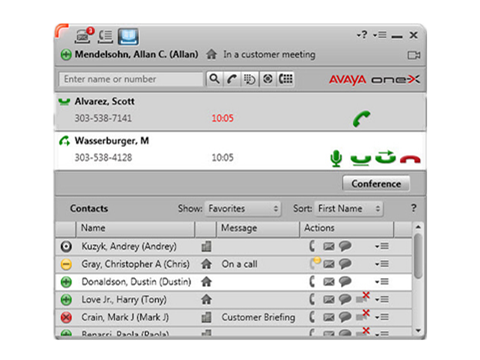480x360 pixels.
Task: Start video using the camera icon
Action: pos(414,55)
